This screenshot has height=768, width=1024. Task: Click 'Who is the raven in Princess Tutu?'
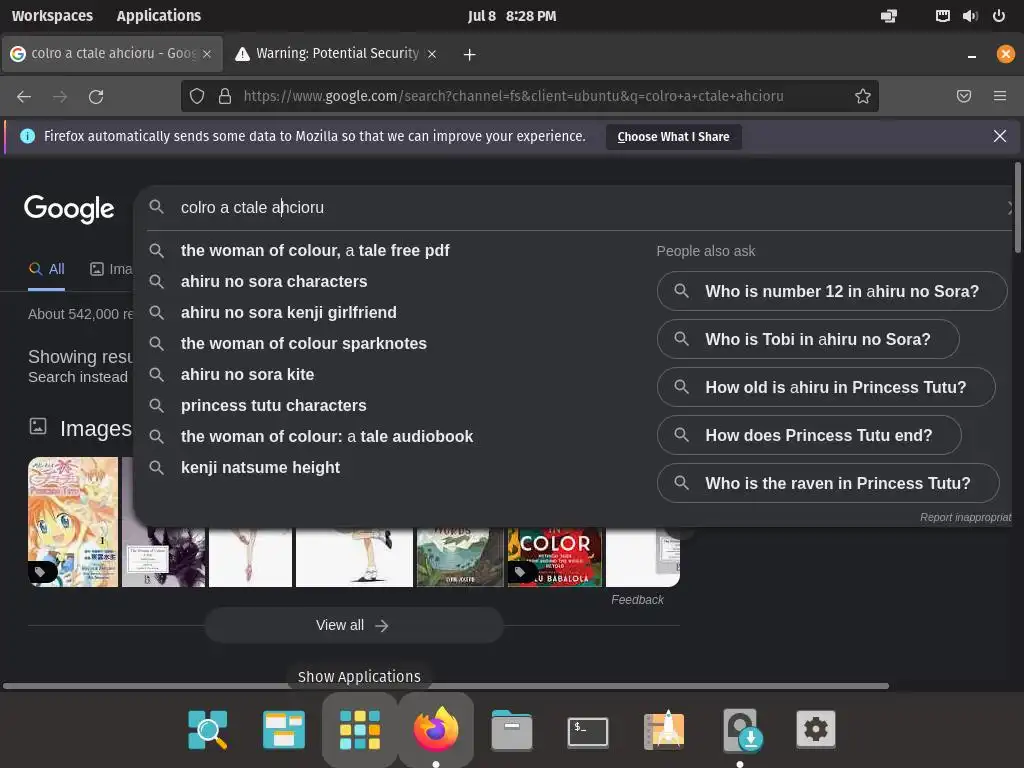coord(828,483)
